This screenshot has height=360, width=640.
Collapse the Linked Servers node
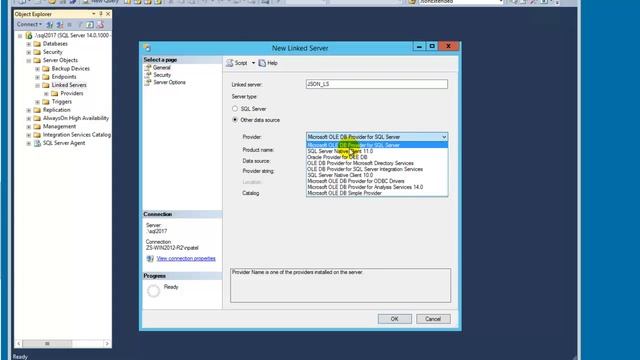coord(37,85)
